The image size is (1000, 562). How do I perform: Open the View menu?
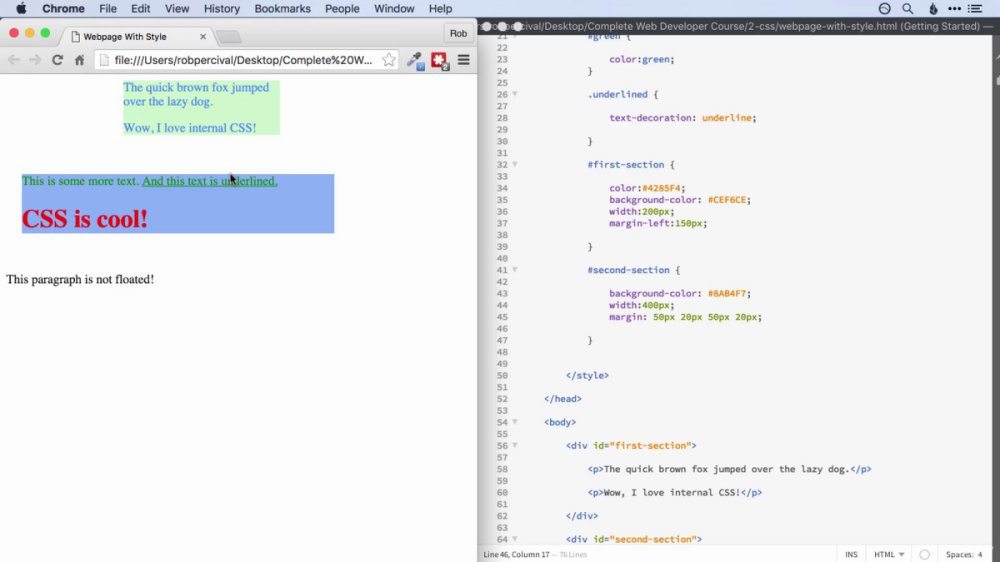tap(177, 8)
